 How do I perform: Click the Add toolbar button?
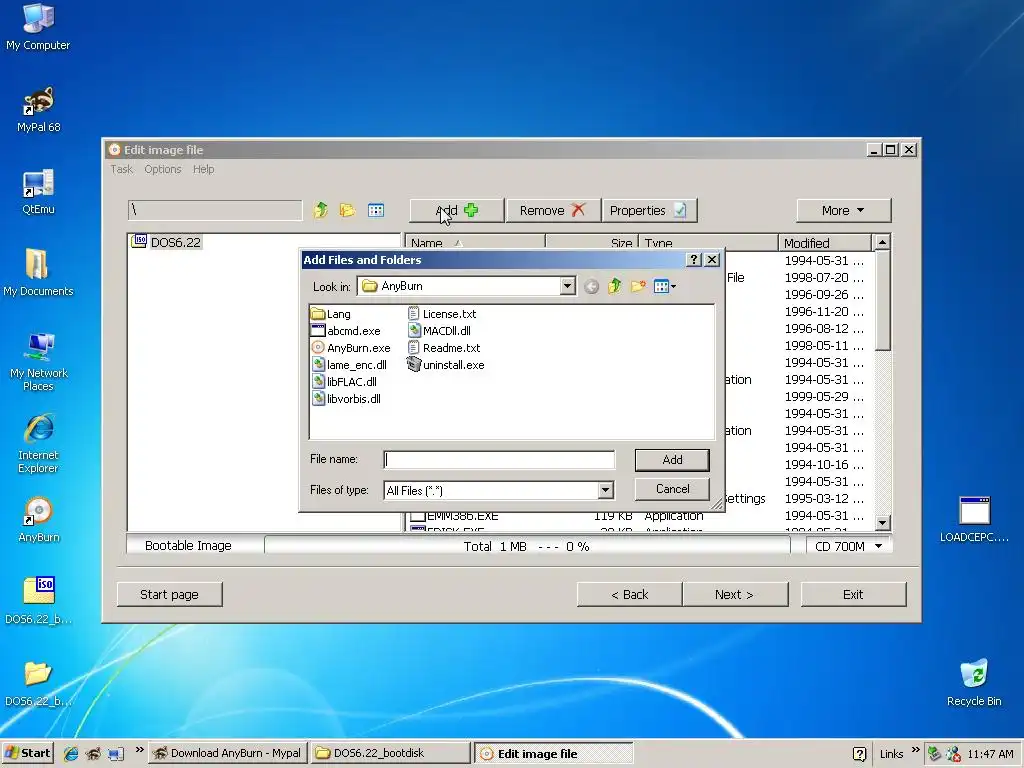click(x=456, y=210)
